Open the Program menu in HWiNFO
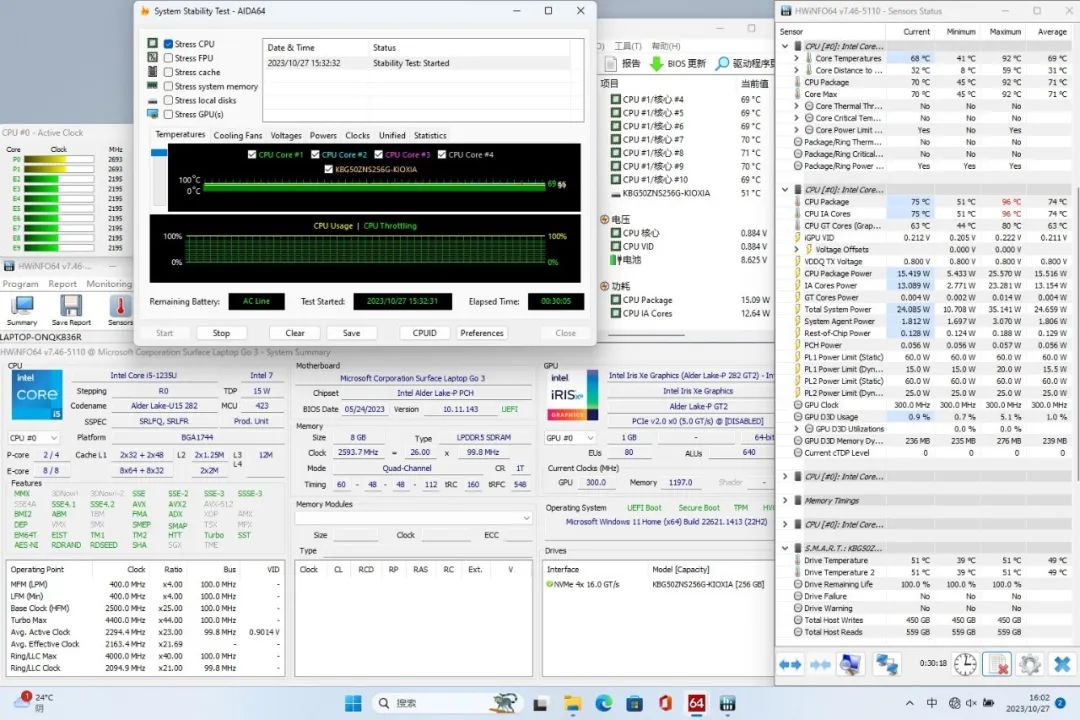The height and width of the screenshot is (720, 1080). (x=21, y=284)
